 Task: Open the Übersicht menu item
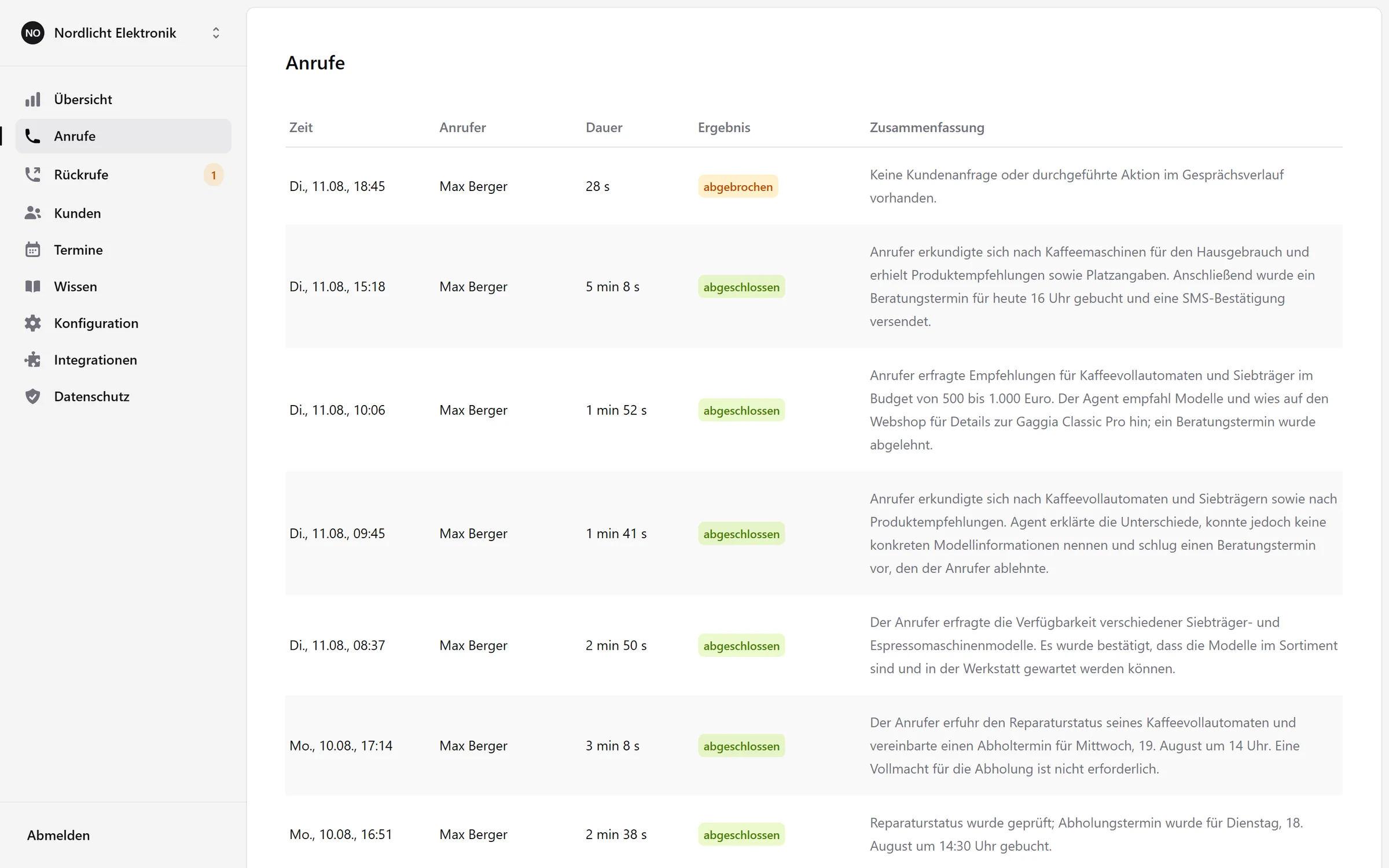click(123, 100)
